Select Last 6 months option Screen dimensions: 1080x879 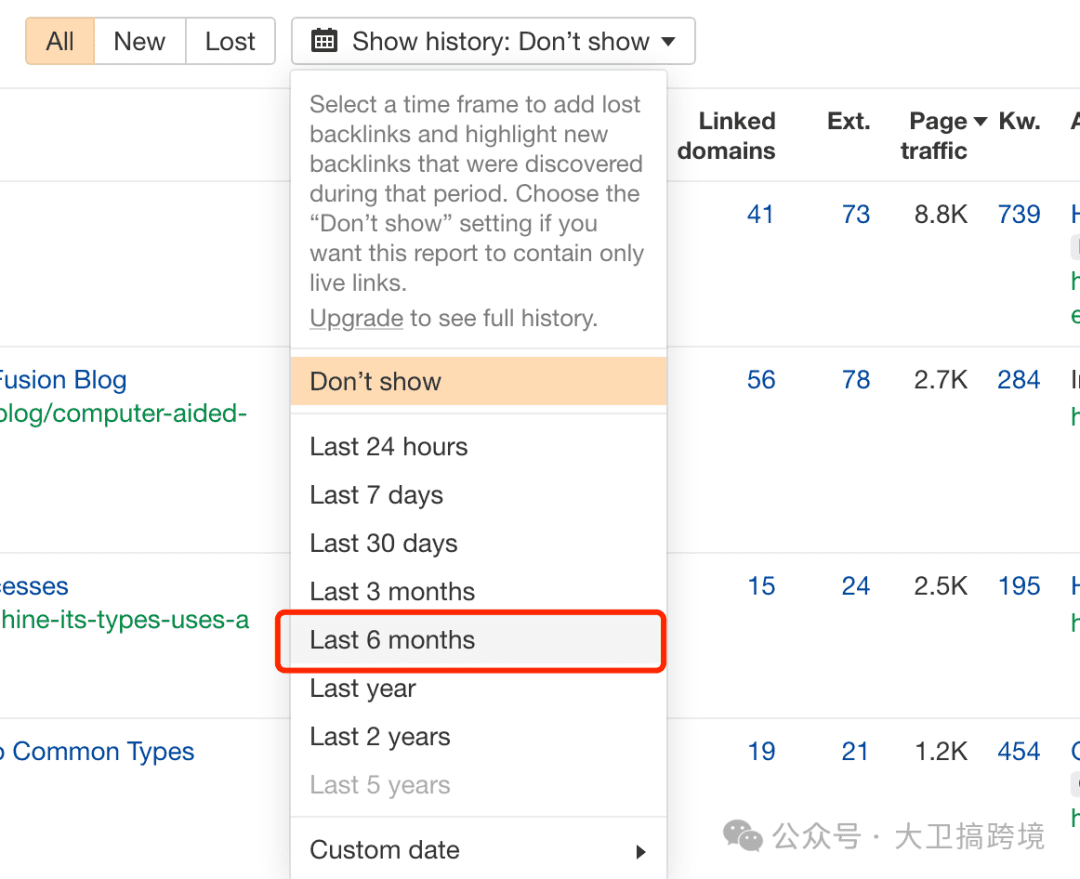tap(392, 640)
